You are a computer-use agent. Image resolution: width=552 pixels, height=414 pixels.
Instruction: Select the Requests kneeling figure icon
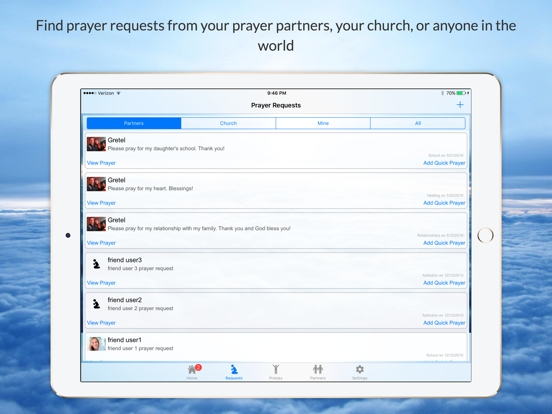click(234, 370)
